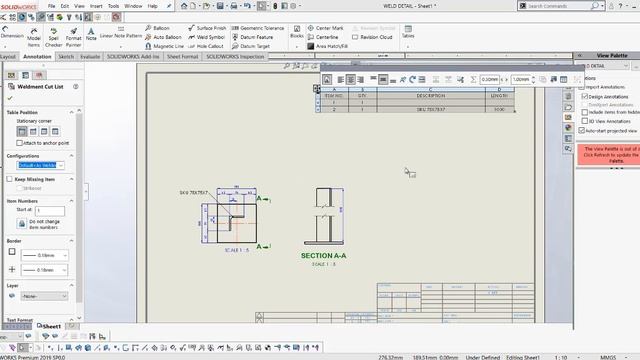Switch to the Evaluate tab
The image size is (640, 360).
click(90, 57)
